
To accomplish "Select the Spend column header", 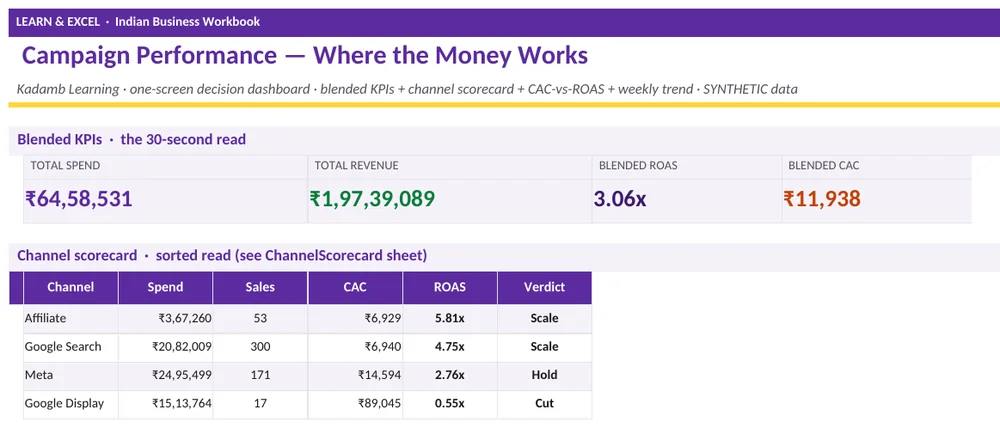I will tap(165, 288).
